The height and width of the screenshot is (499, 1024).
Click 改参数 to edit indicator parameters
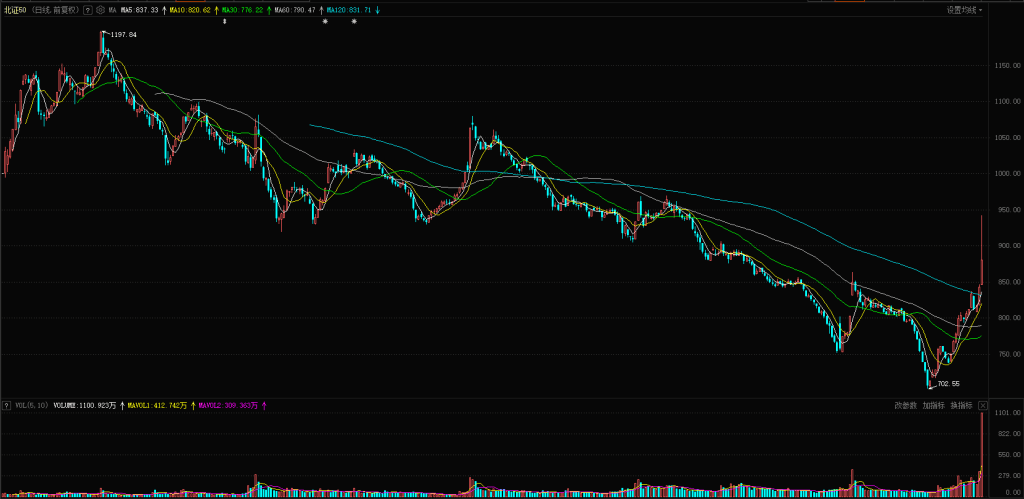(x=905, y=406)
